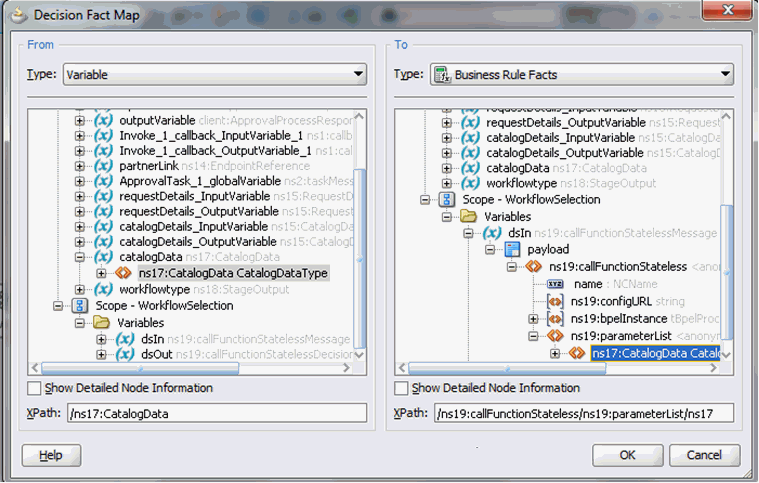Click the element icon next to highlighted ns17:CatalogData

click(x=577, y=353)
